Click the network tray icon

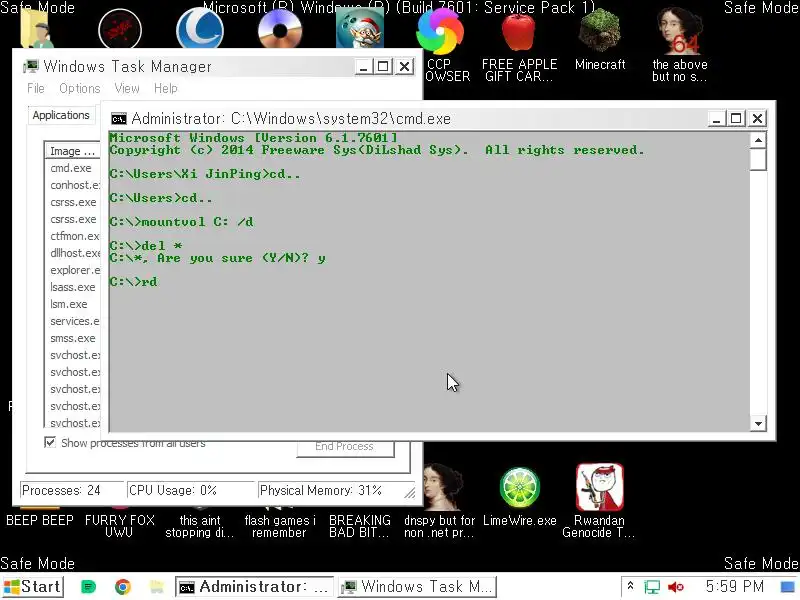click(652, 587)
